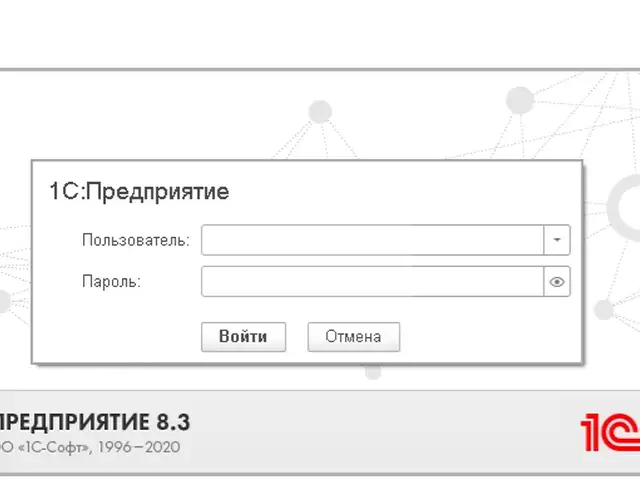
Task: Click the ПРЕДПРИЯТИЕ 8.3 text
Action: (94, 422)
